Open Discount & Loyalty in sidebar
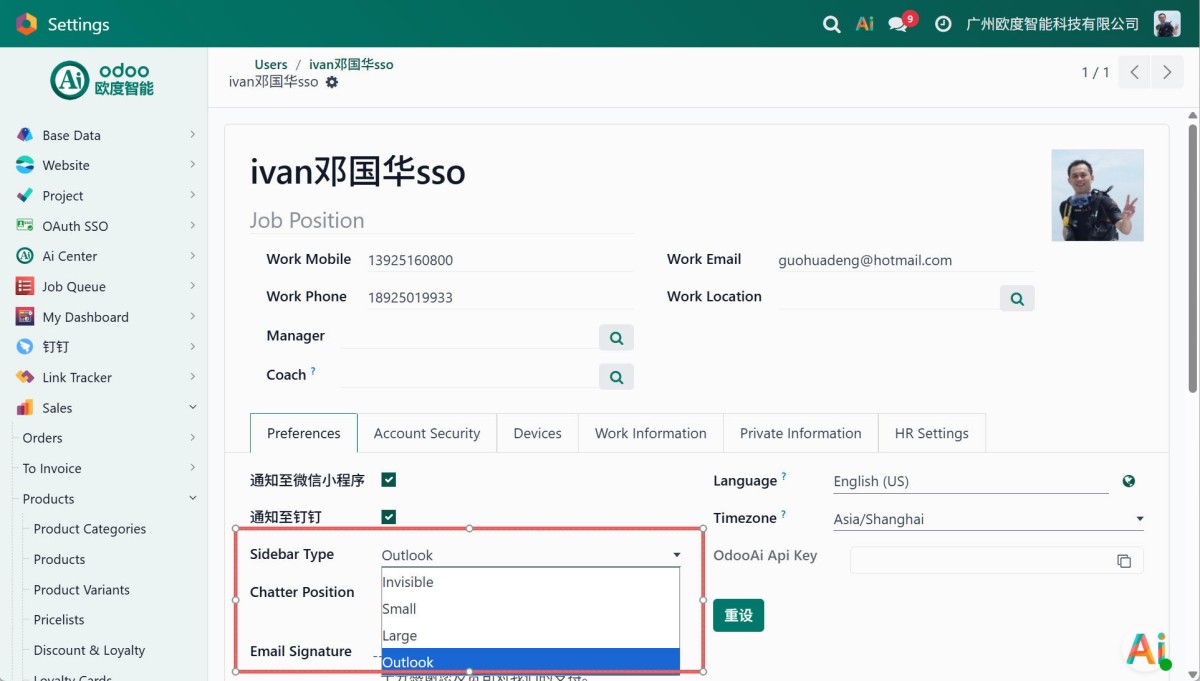Screen dimensions: 1200x681 tap(89, 650)
